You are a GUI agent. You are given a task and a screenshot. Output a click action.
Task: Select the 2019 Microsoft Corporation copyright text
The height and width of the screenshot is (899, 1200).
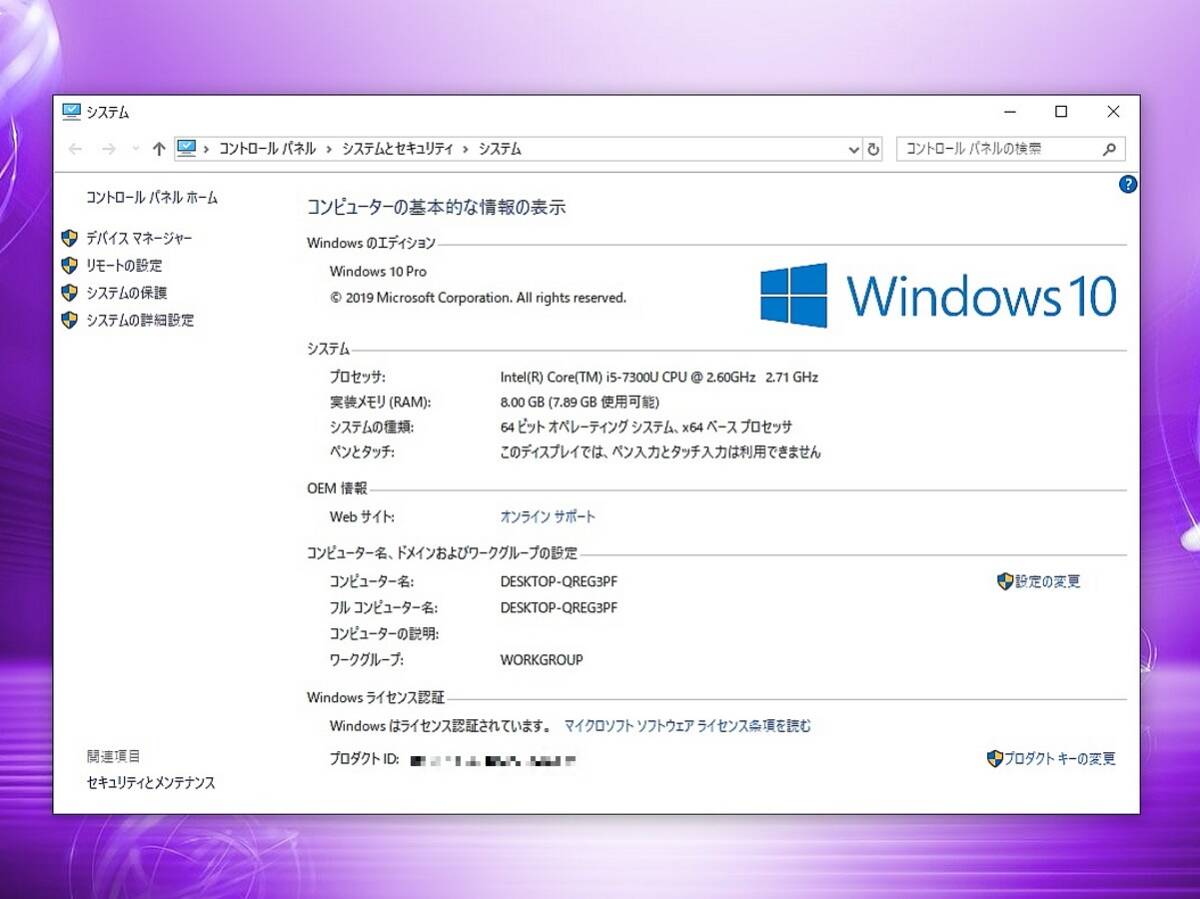[478, 298]
